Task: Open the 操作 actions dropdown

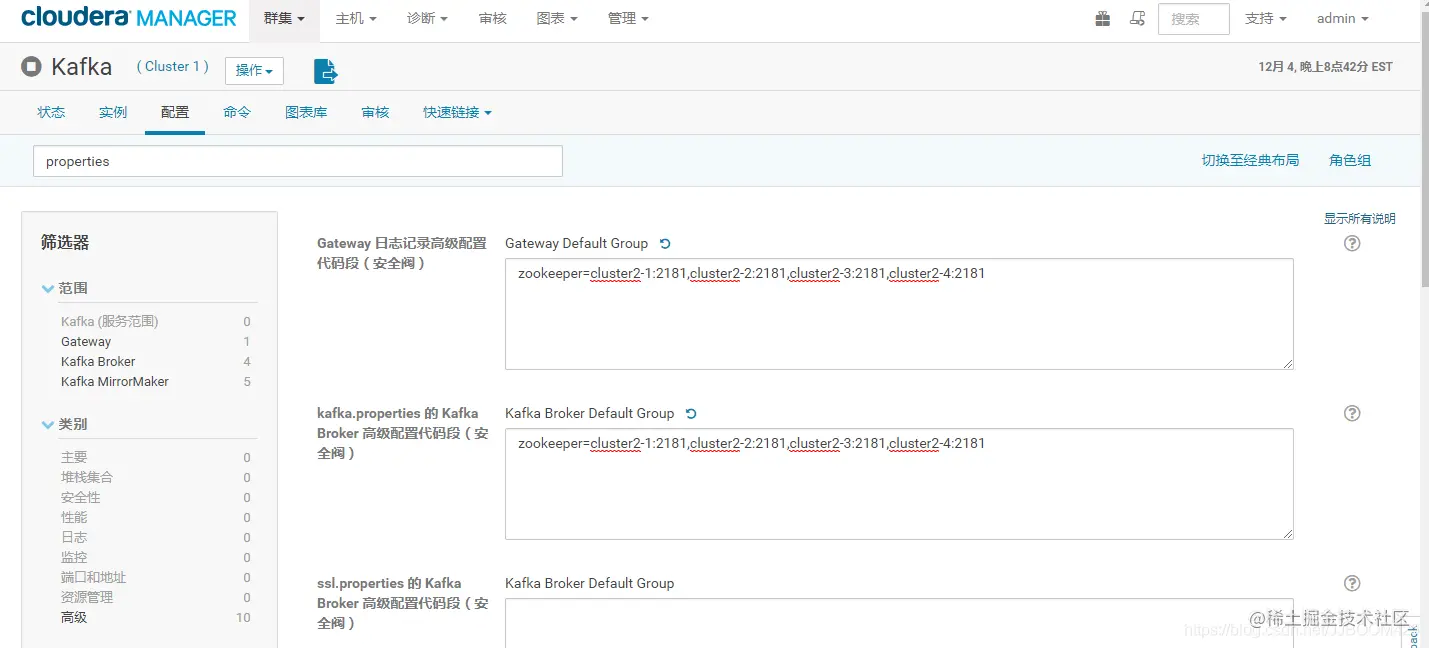Action: [x=254, y=70]
